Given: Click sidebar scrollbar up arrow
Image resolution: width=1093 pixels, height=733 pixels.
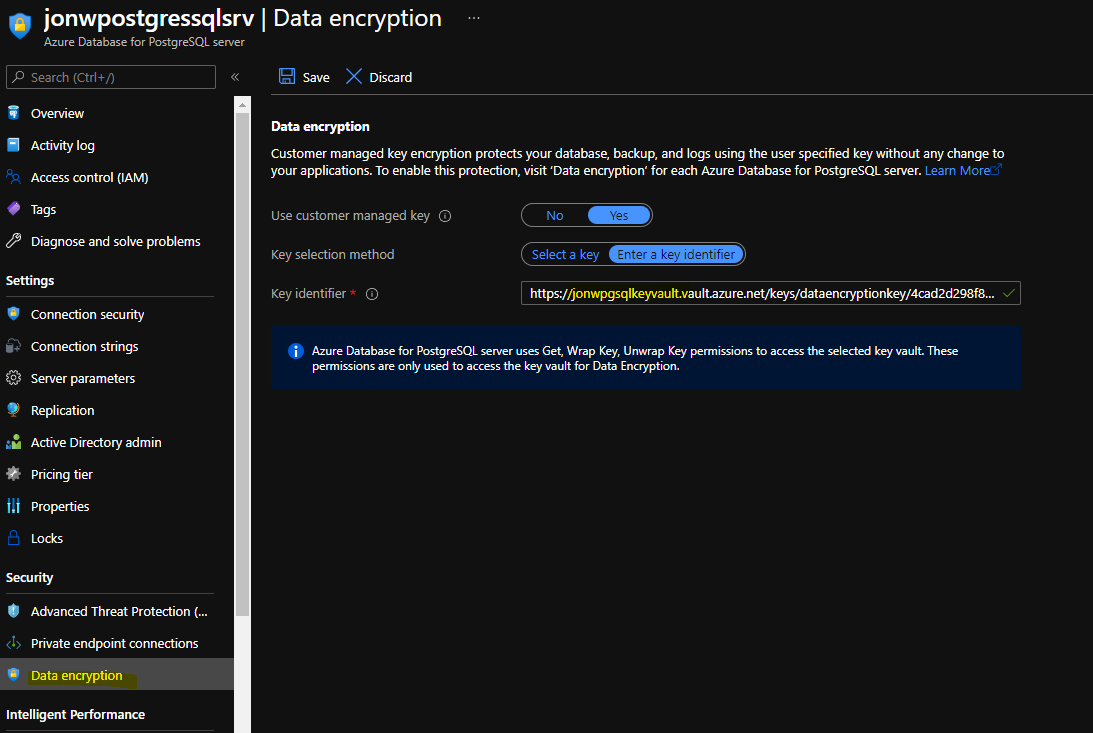Looking at the screenshot, I should pyautogui.click(x=243, y=105).
